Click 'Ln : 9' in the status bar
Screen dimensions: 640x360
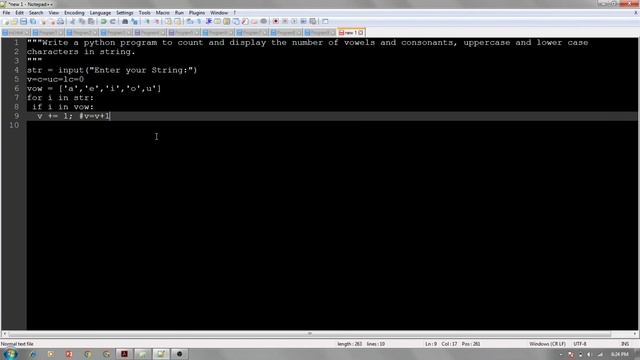pyautogui.click(x=431, y=344)
